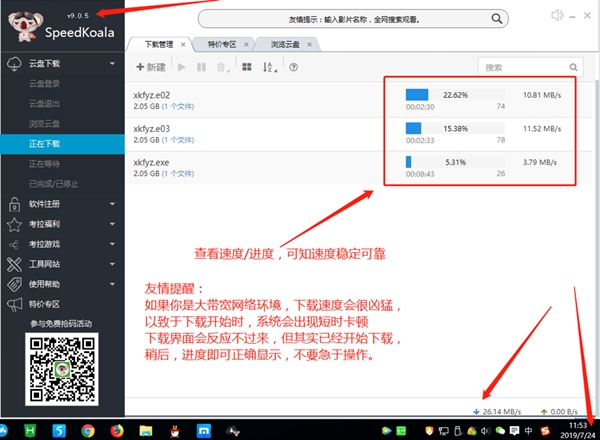Click the speaker volume icon

tap(558, 14)
